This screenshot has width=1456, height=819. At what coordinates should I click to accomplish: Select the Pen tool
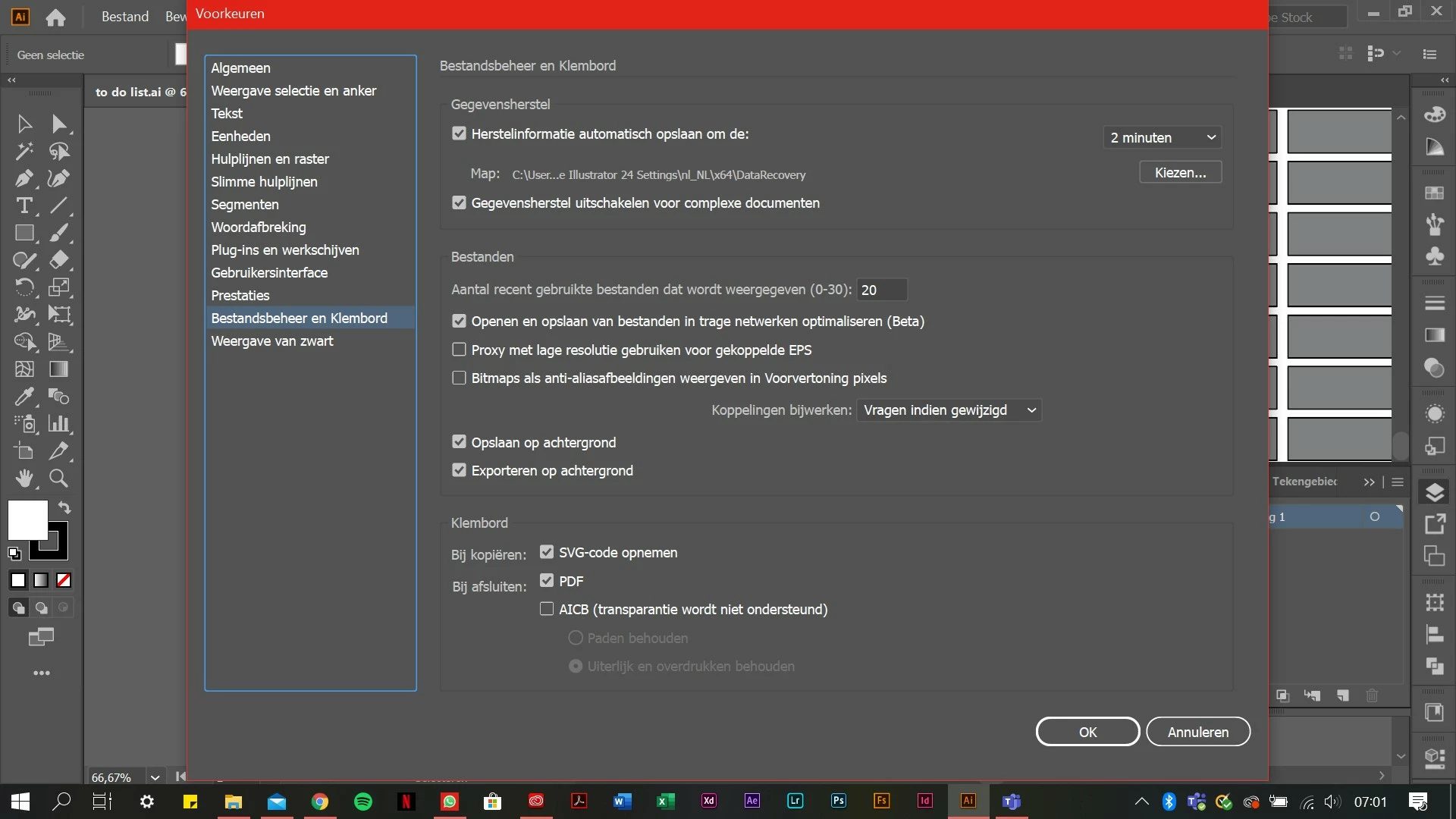(x=24, y=178)
